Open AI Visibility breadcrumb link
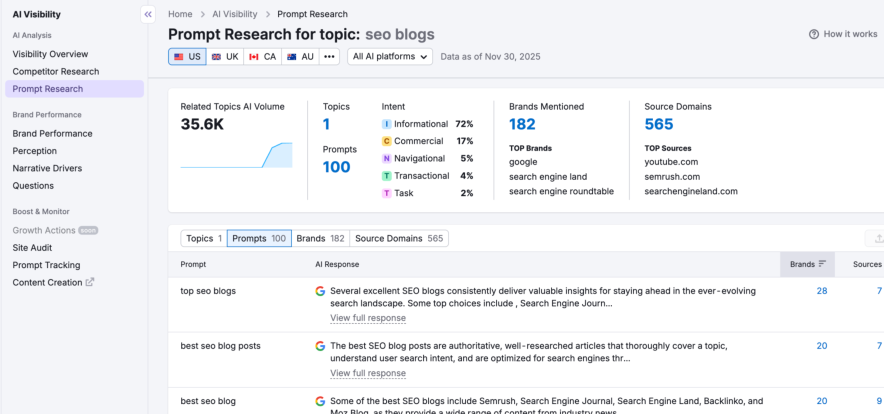 point(231,14)
